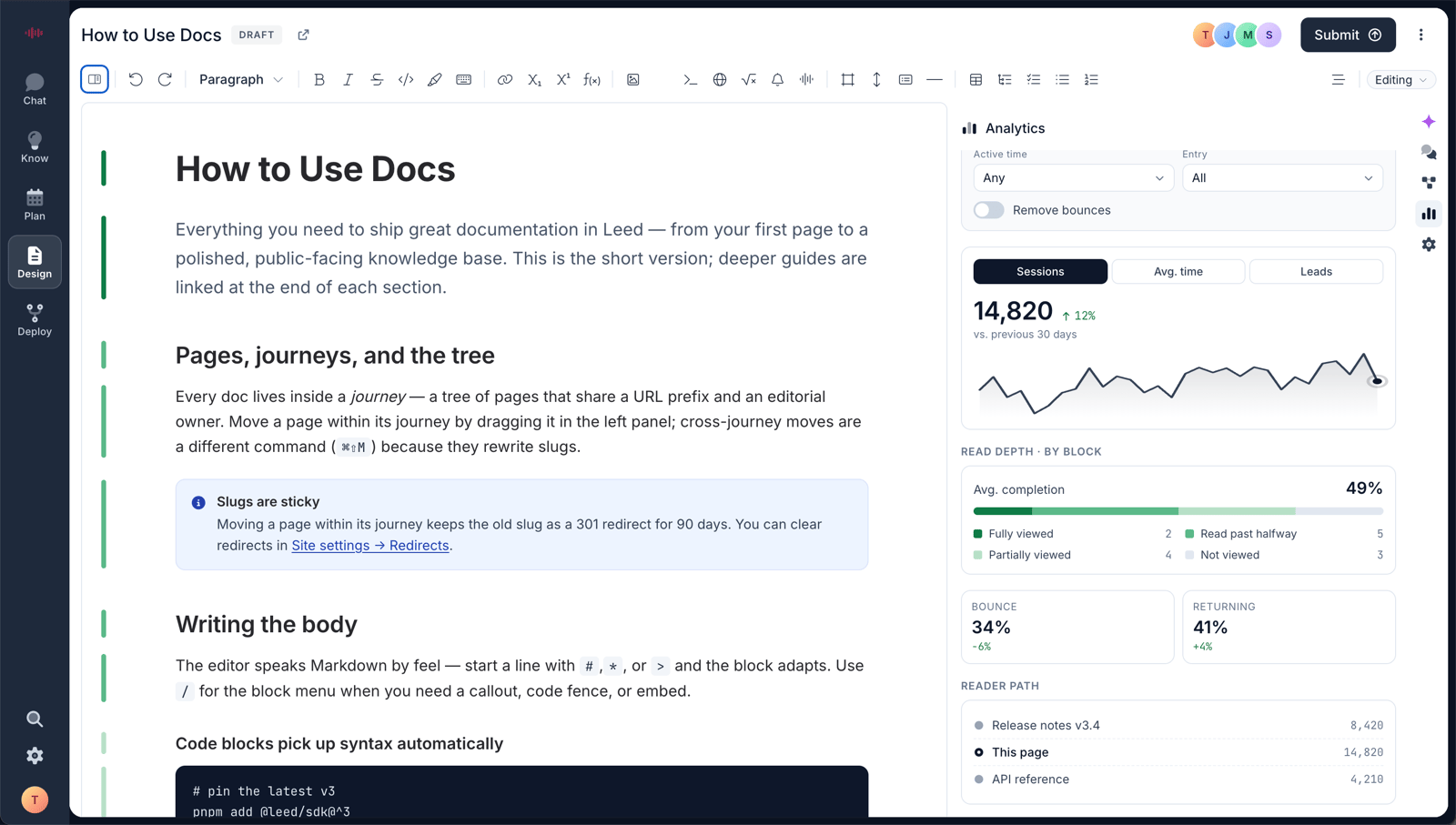
Task: Redo the last edit
Action: pos(165,79)
